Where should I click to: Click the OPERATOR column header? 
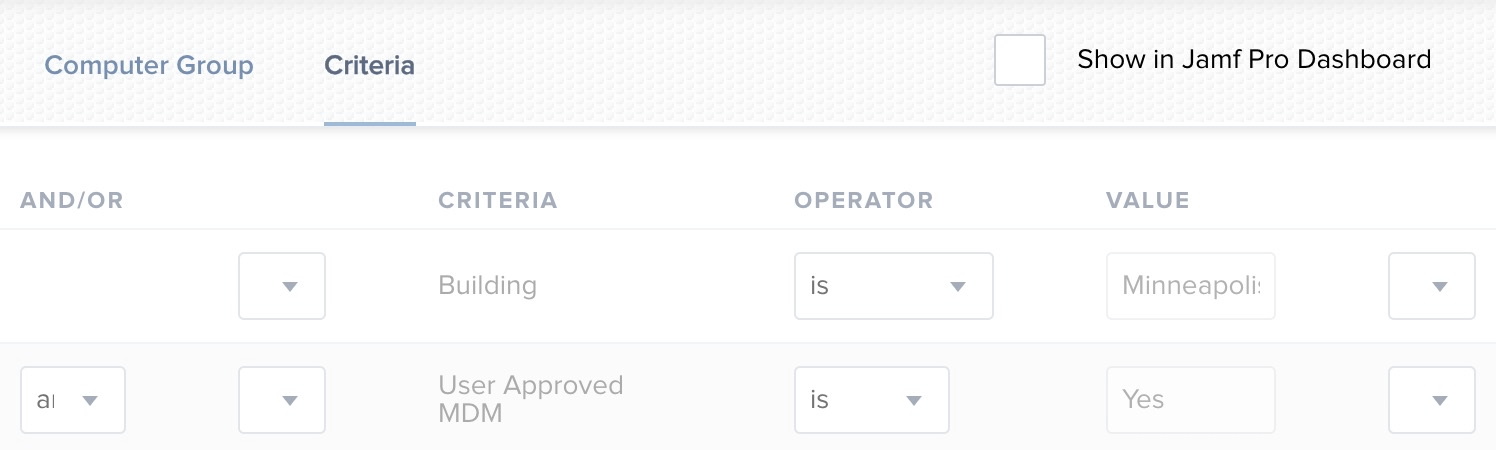coord(863,200)
